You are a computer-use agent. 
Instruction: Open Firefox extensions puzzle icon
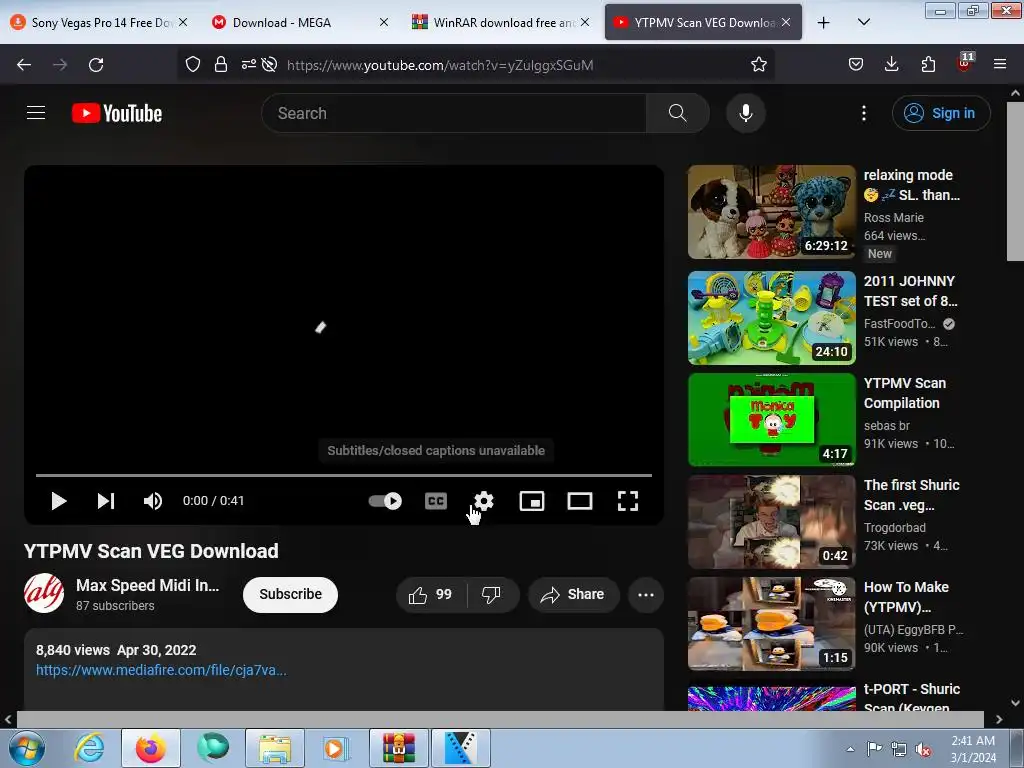pyautogui.click(x=928, y=65)
